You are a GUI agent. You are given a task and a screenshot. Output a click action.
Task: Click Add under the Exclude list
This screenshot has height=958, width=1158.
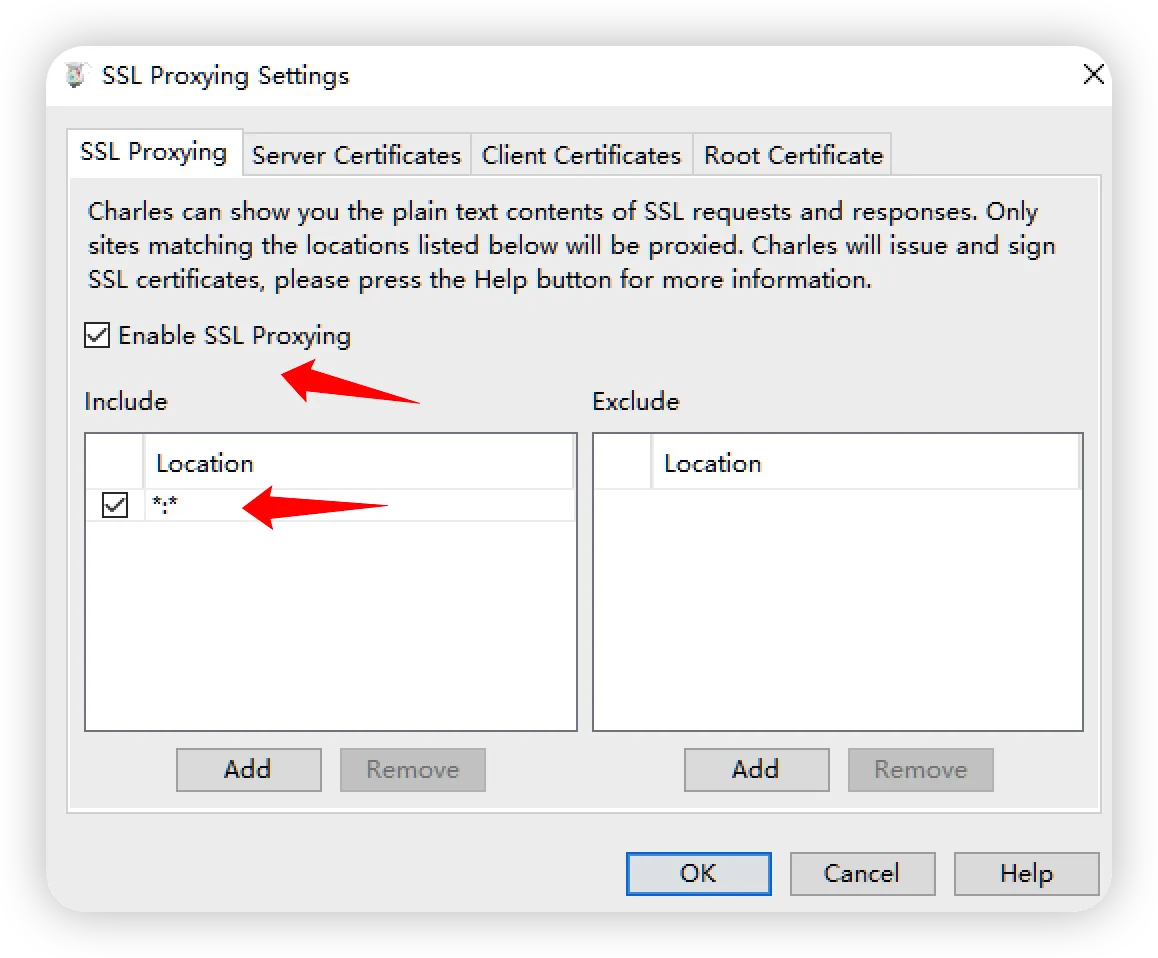(756, 769)
